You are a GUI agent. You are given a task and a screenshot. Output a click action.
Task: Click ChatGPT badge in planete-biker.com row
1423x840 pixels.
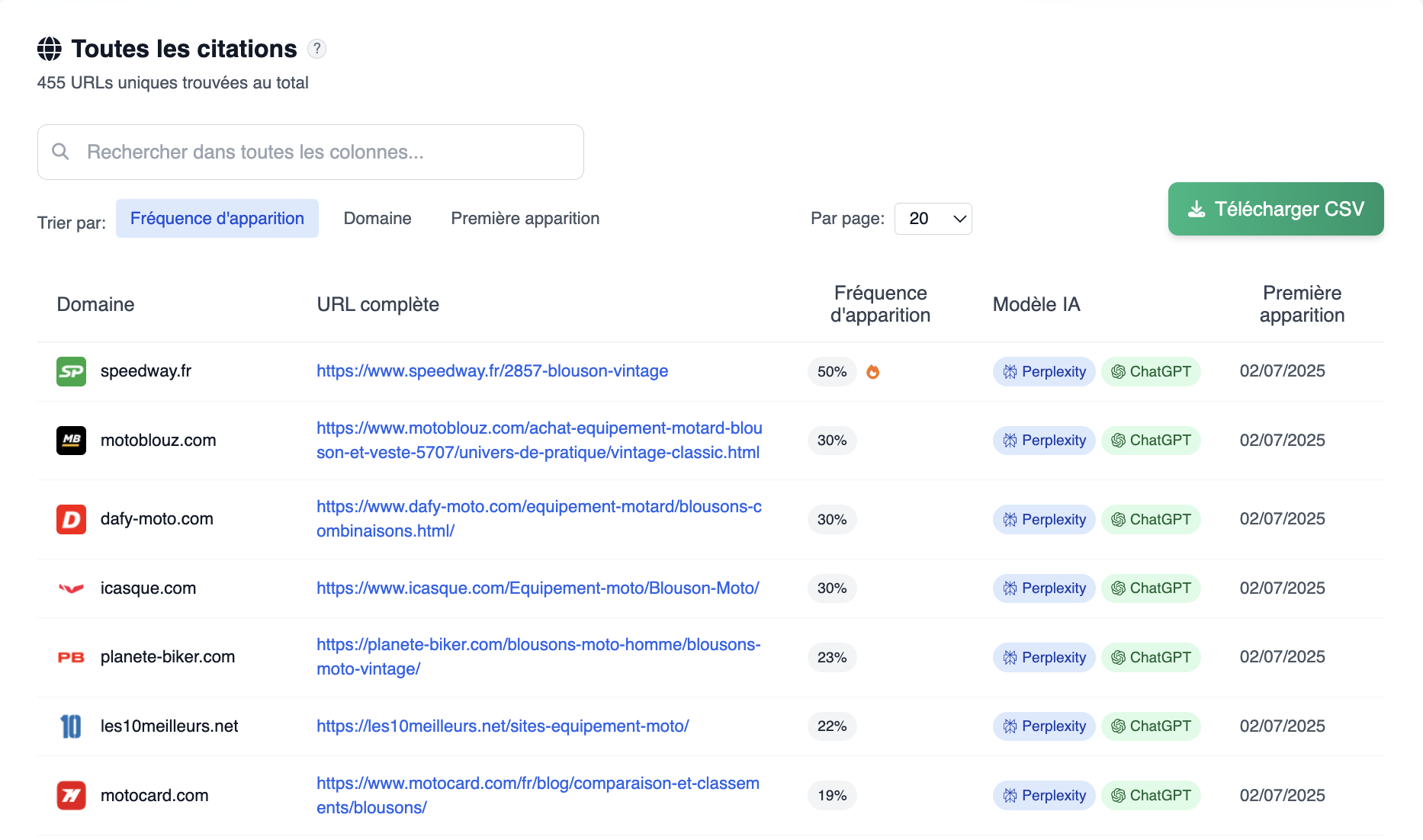click(1151, 658)
